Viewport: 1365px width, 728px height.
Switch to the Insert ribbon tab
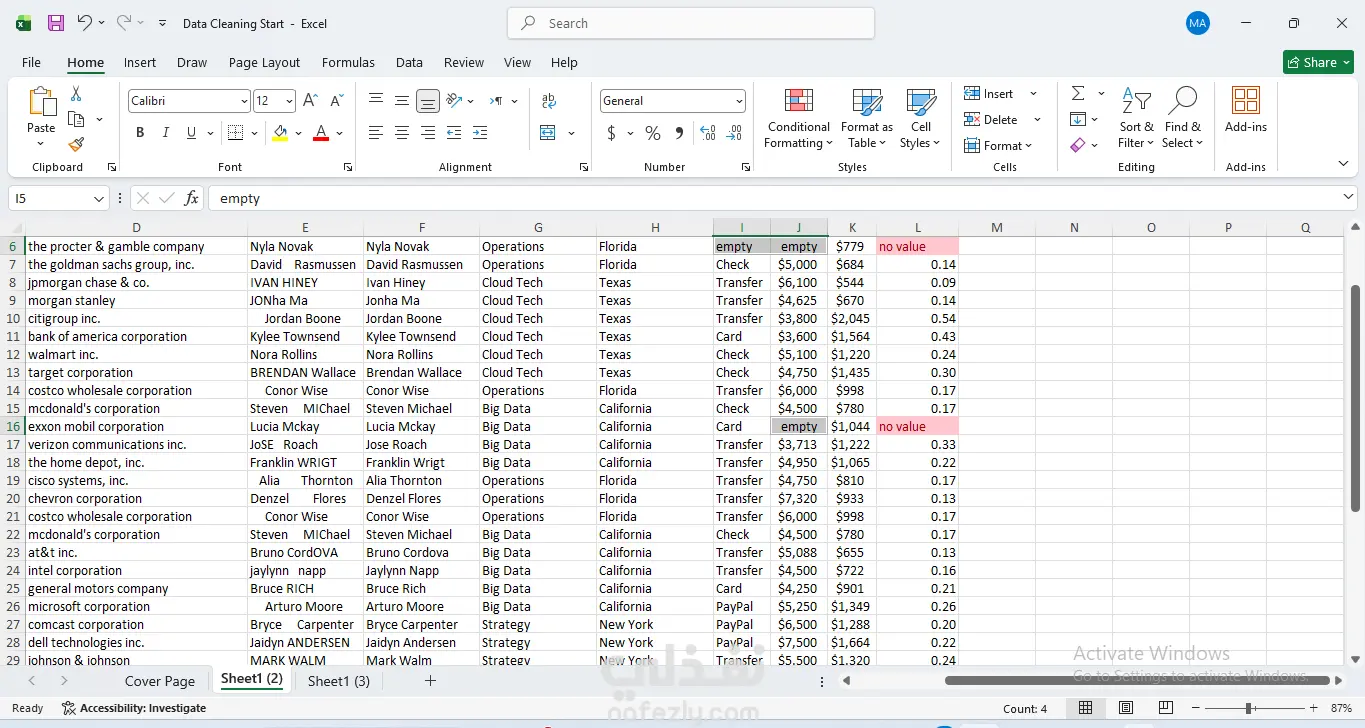click(x=140, y=62)
